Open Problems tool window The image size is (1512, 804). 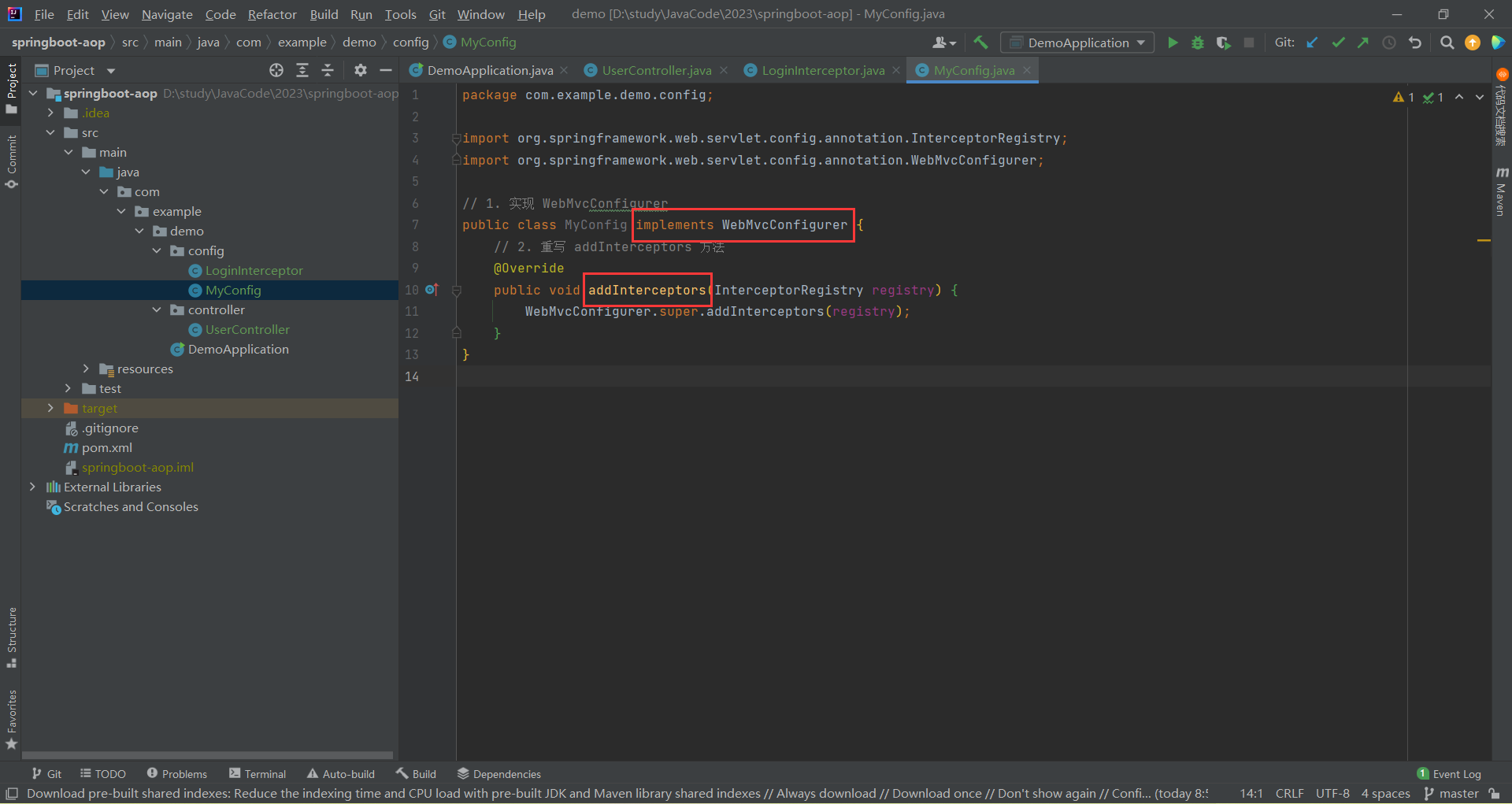(x=176, y=774)
